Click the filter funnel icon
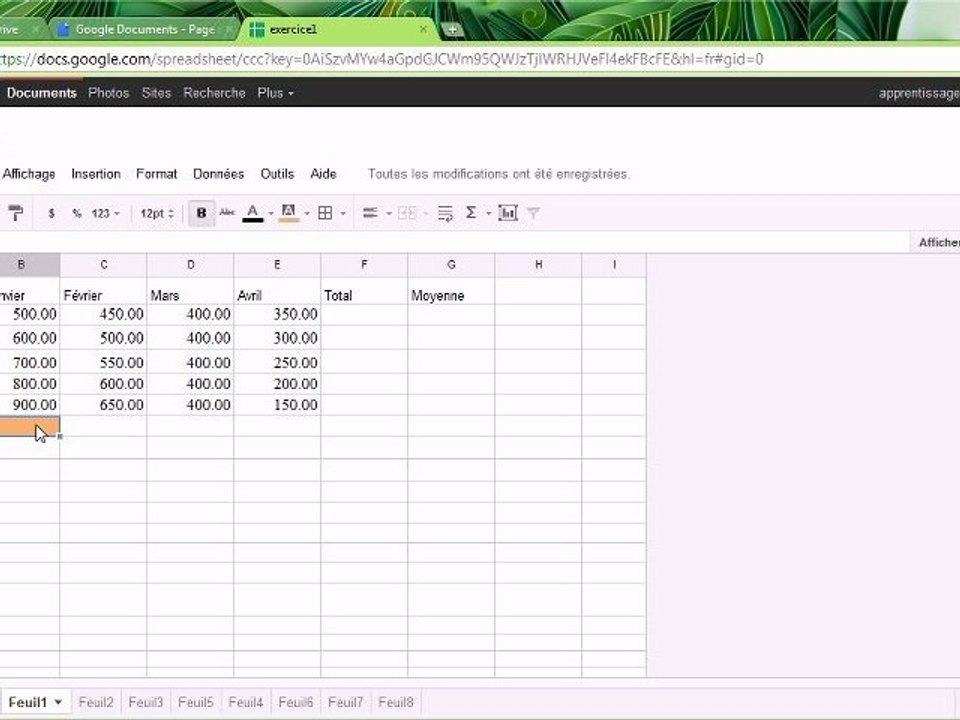The image size is (960, 720). 533,213
